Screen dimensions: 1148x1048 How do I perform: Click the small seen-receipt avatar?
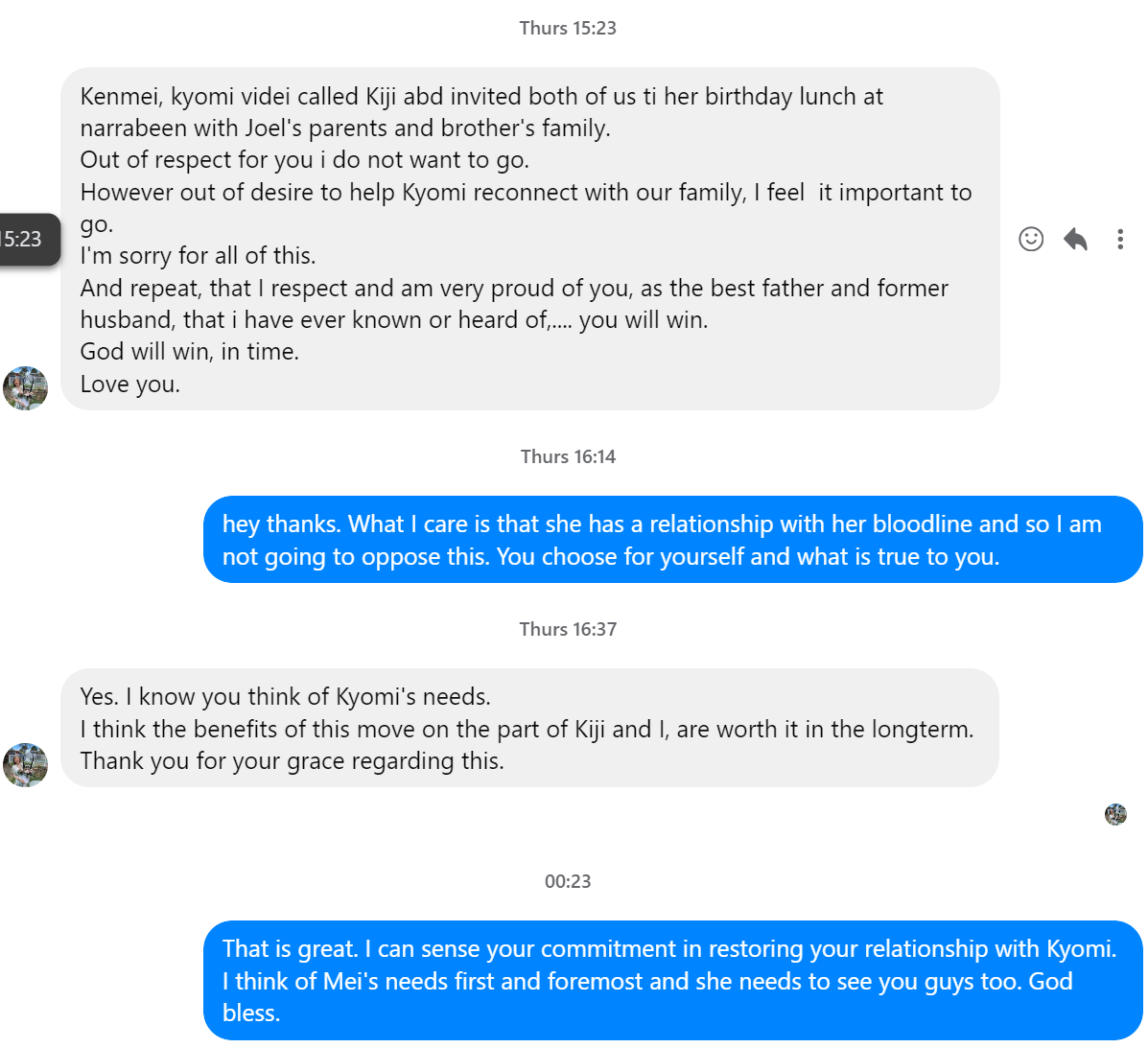click(x=1115, y=815)
